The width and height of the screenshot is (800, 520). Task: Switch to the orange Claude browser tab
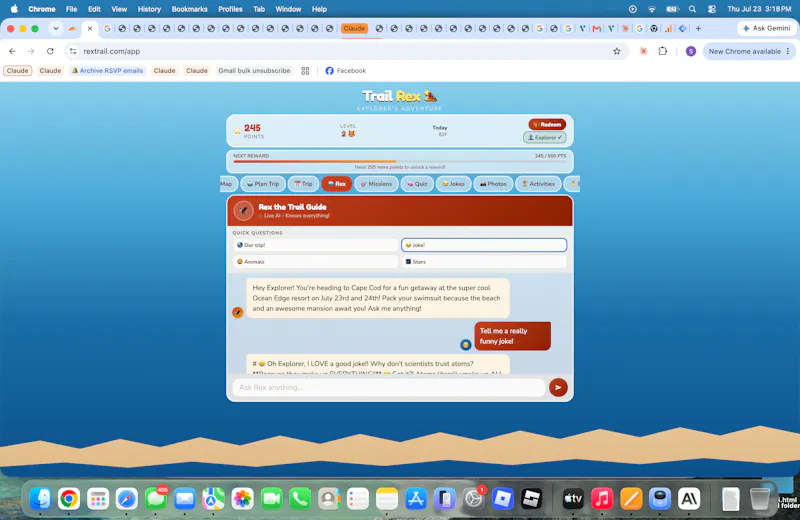[354, 29]
